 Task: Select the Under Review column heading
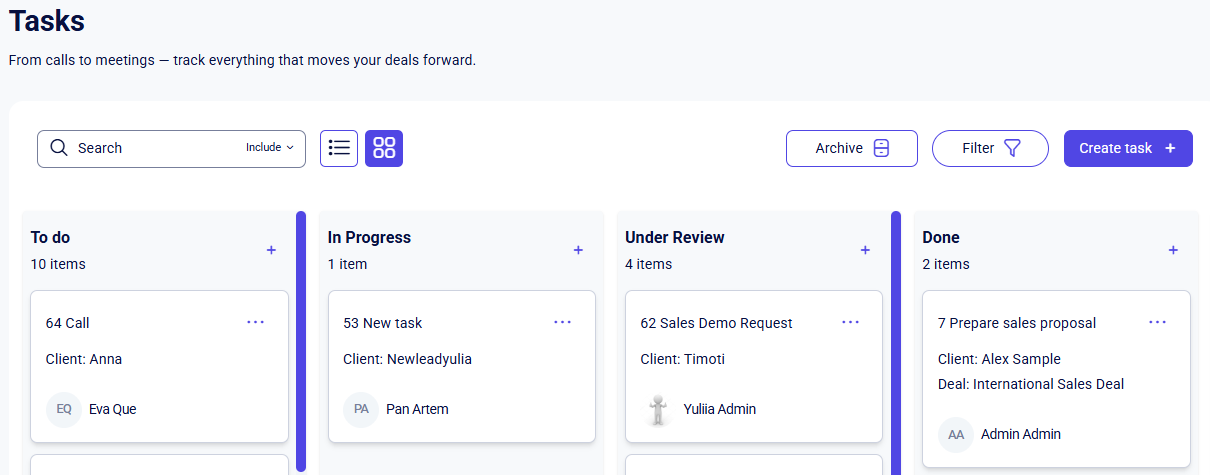pyautogui.click(x=675, y=237)
